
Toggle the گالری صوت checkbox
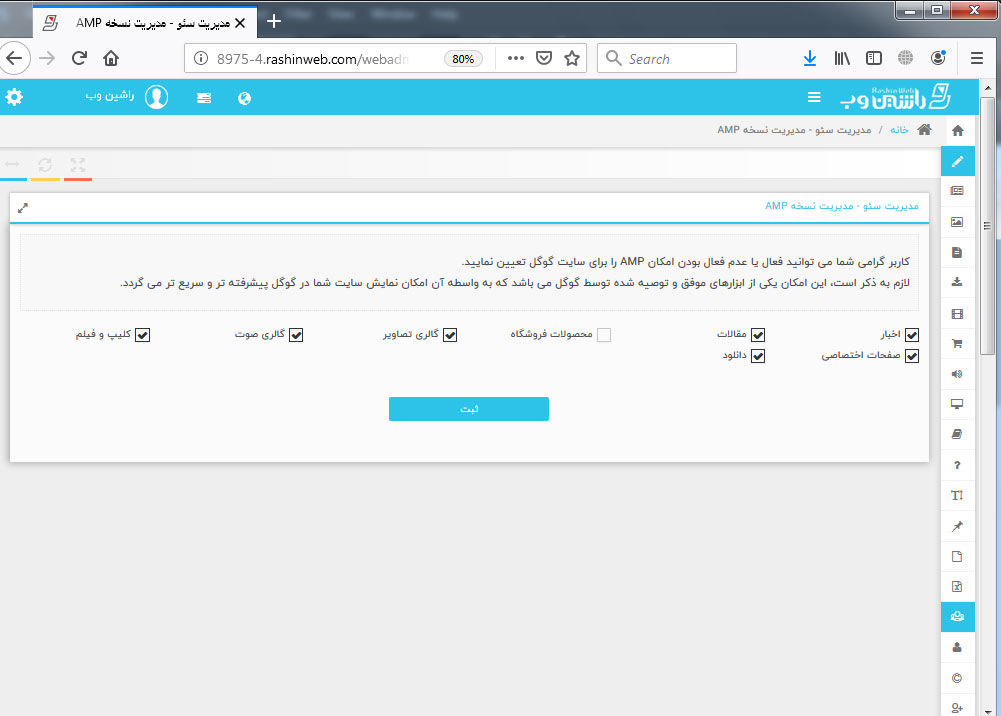[x=296, y=335]
